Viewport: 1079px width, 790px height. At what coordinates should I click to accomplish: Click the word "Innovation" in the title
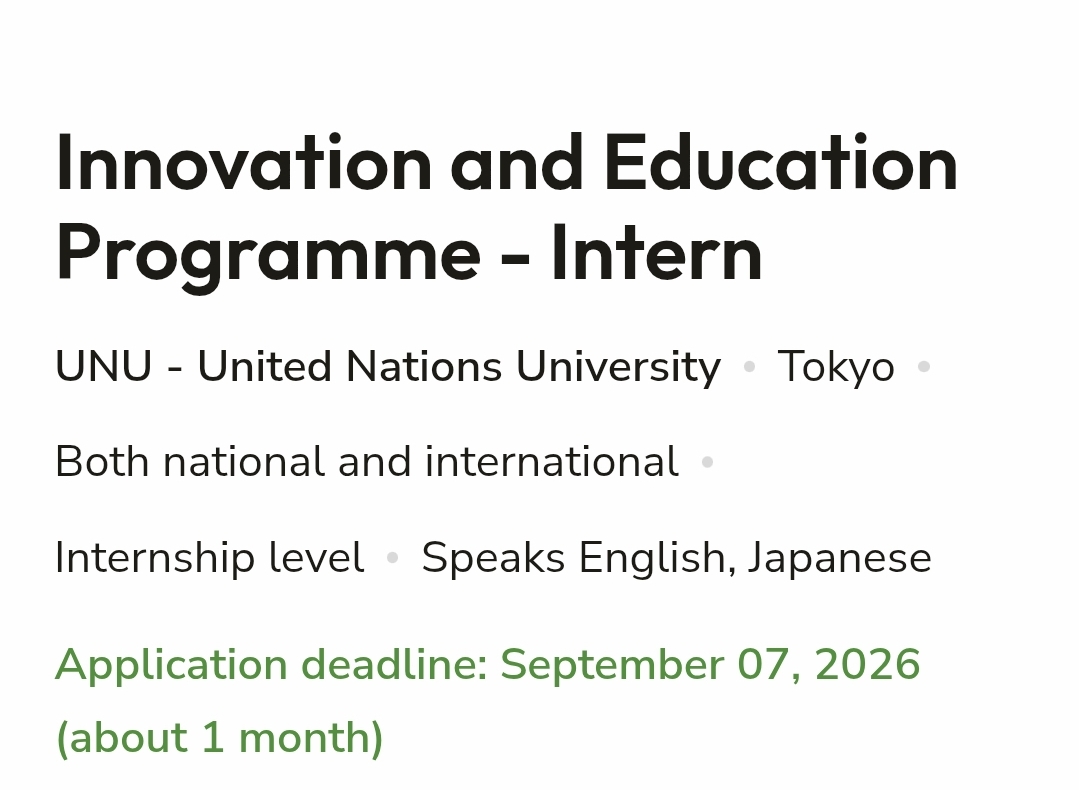click(x=244, y=164)
